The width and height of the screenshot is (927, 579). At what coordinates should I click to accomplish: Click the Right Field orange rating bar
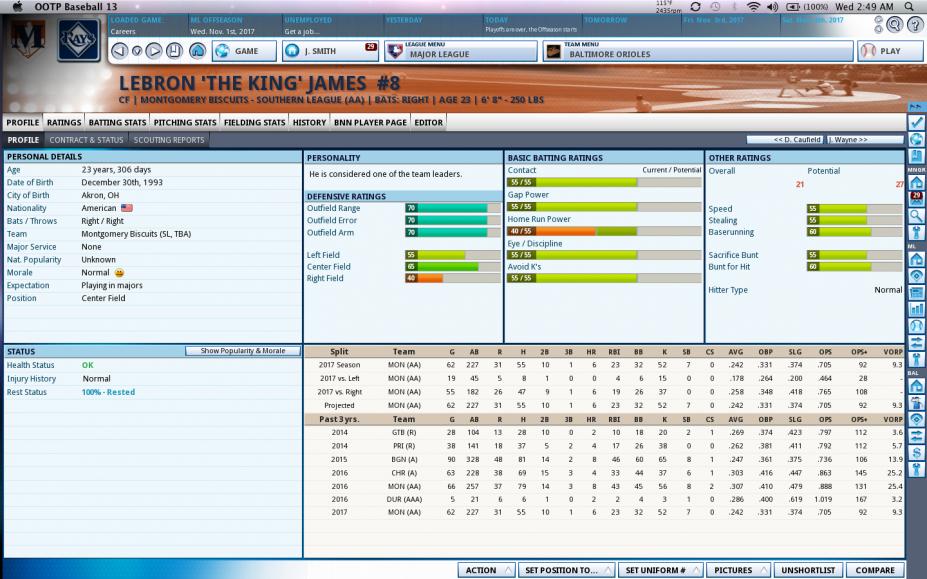453,278
